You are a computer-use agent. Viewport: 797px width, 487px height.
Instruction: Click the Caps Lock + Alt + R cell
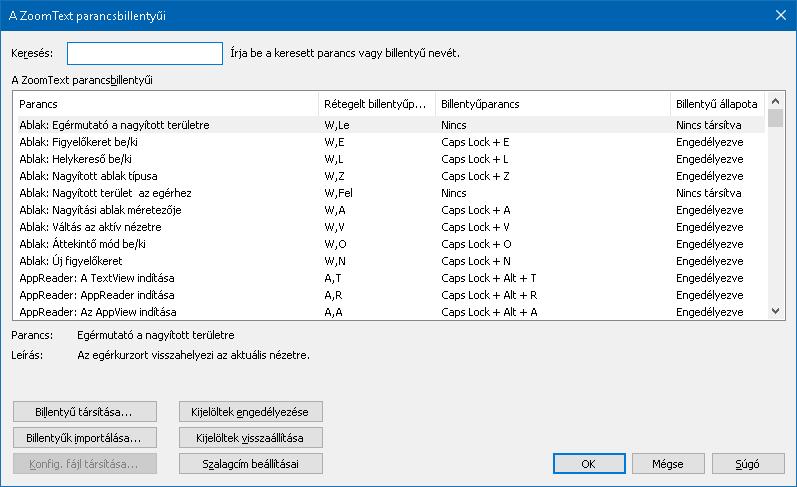(489, 295)
